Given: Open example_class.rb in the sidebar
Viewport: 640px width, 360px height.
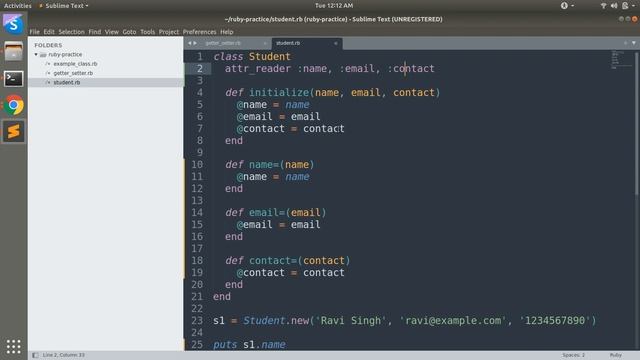Looking at the screenshot, I should click(x=75, y=64).
